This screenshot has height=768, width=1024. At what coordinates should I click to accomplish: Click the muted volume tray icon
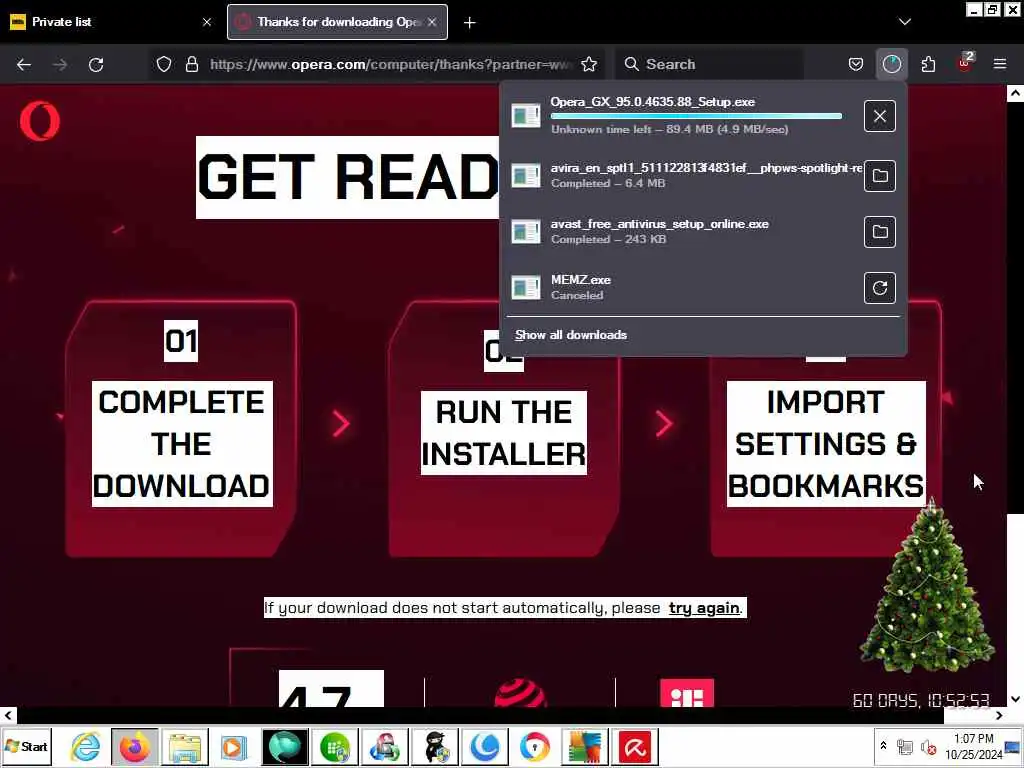[x=927, y=746]
